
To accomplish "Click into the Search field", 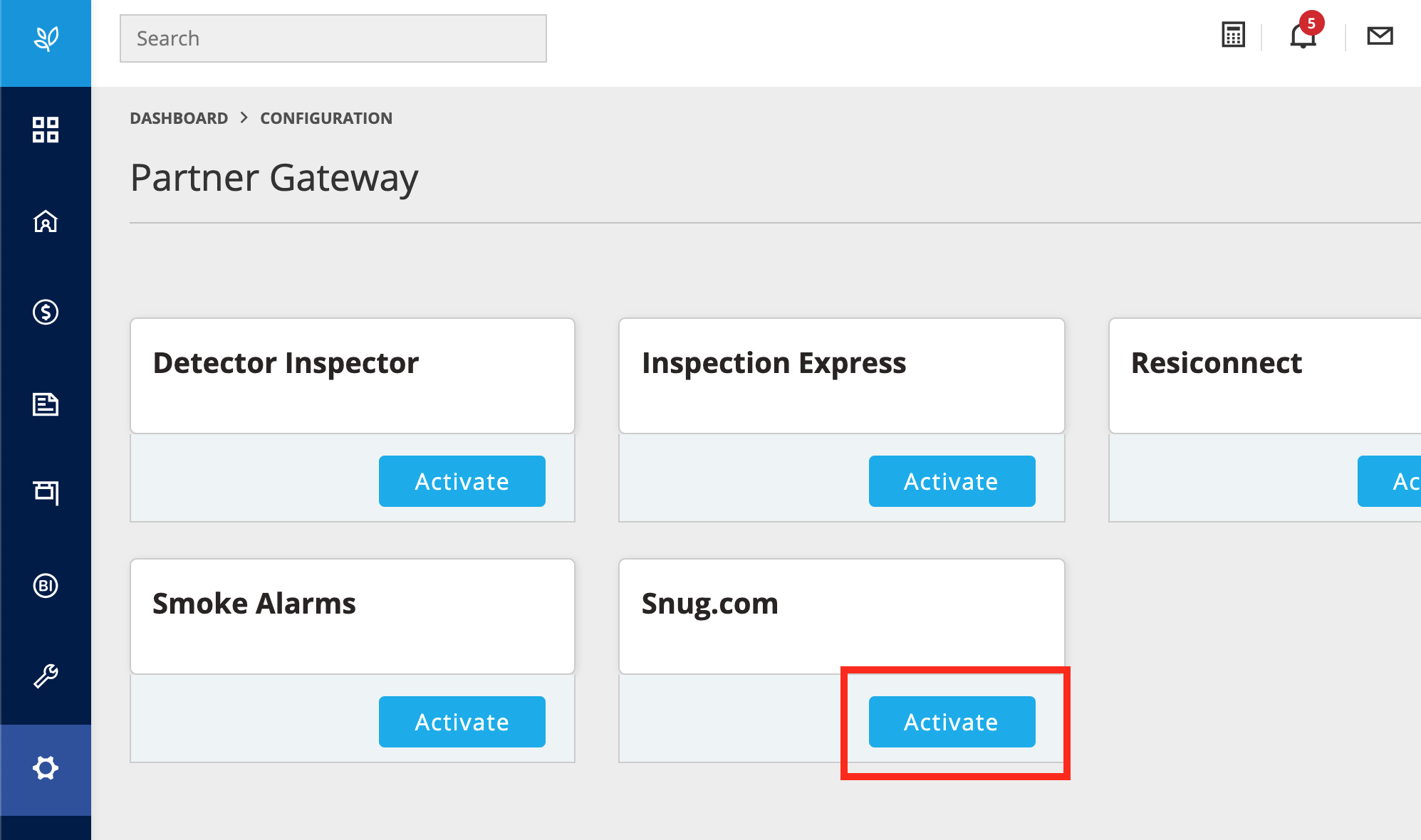I will 333,38.
